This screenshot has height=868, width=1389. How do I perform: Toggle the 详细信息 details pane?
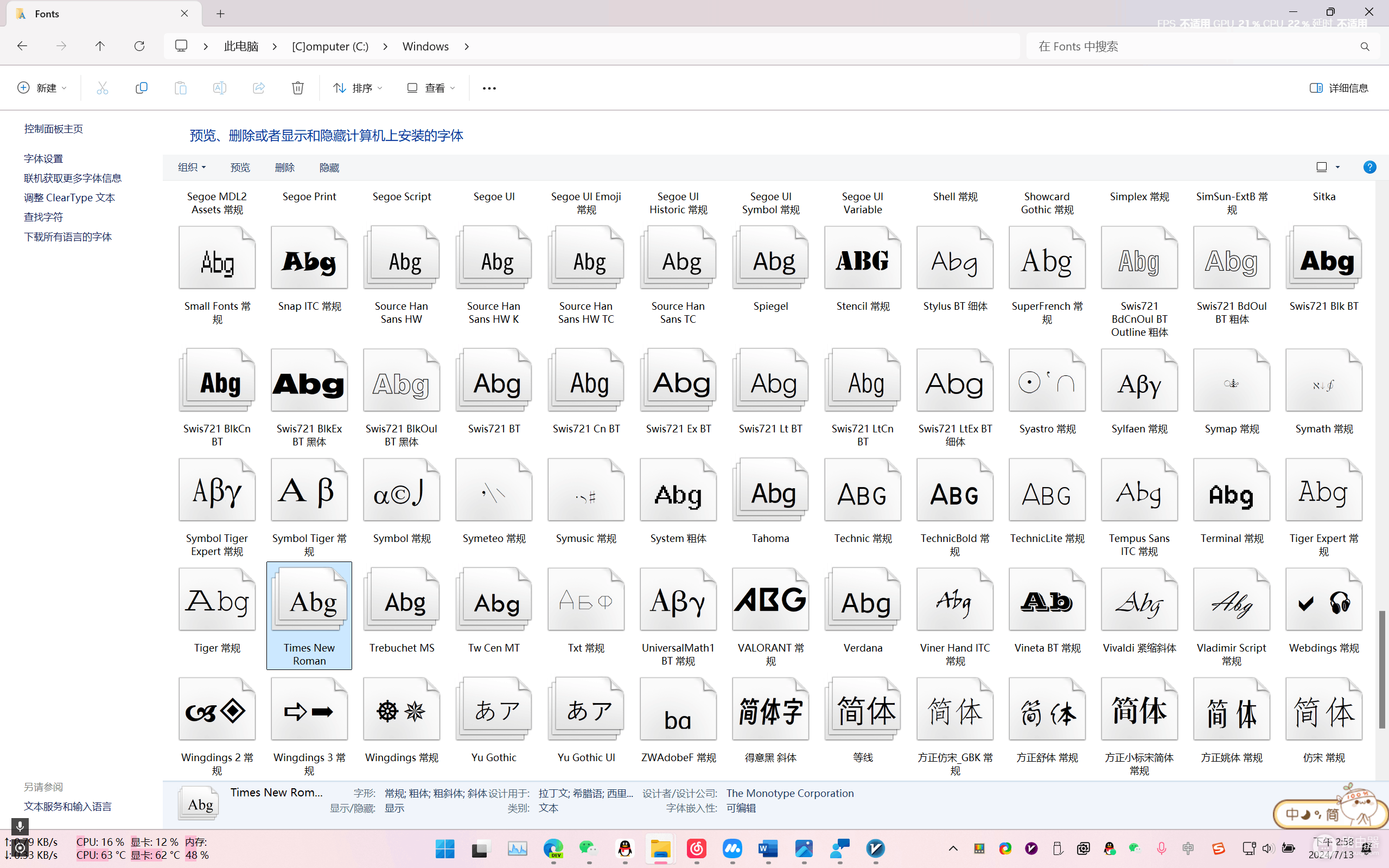click(x=1339, y=88)
